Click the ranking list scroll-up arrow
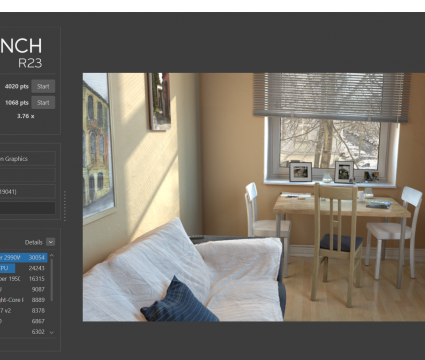Screen dimensions: 425x360 point(52,256)
